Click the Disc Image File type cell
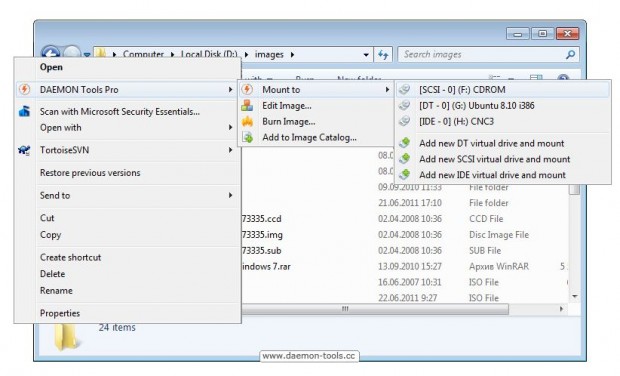620x376 pixels. 499,234
